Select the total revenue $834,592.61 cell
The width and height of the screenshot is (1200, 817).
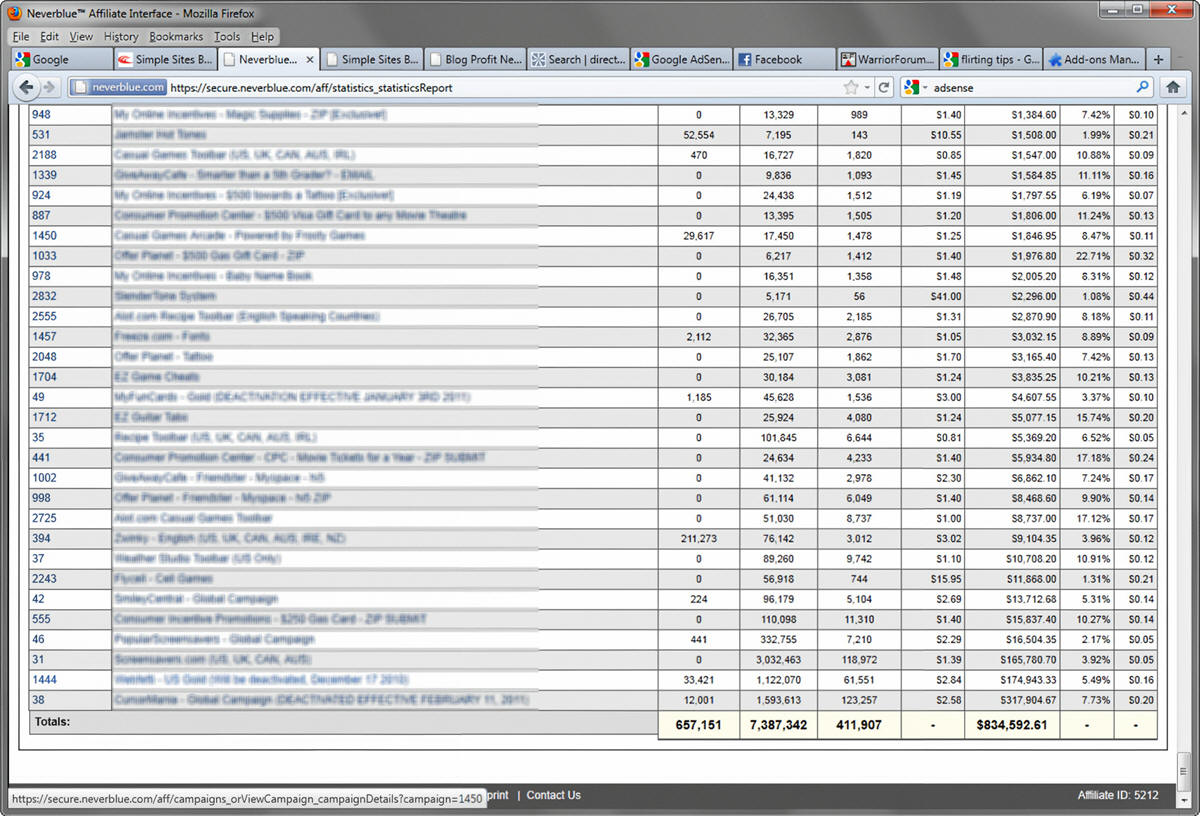1012,725
